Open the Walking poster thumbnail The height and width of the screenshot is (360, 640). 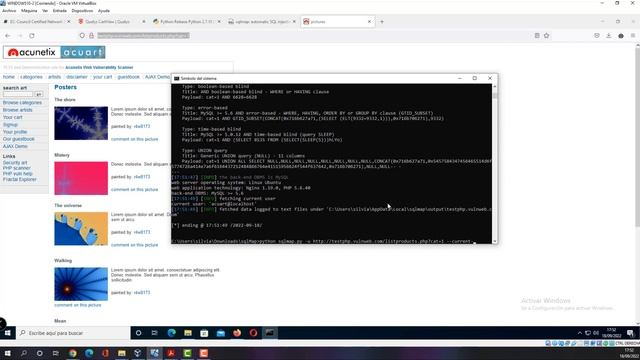(81, 284)
